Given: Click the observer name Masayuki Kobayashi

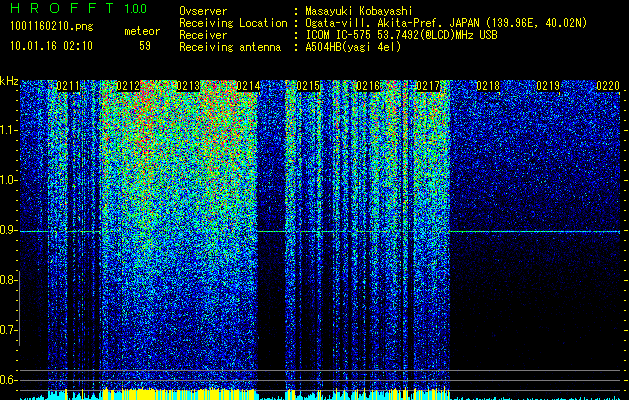Looking at the screenshot, I should (359, 11).
